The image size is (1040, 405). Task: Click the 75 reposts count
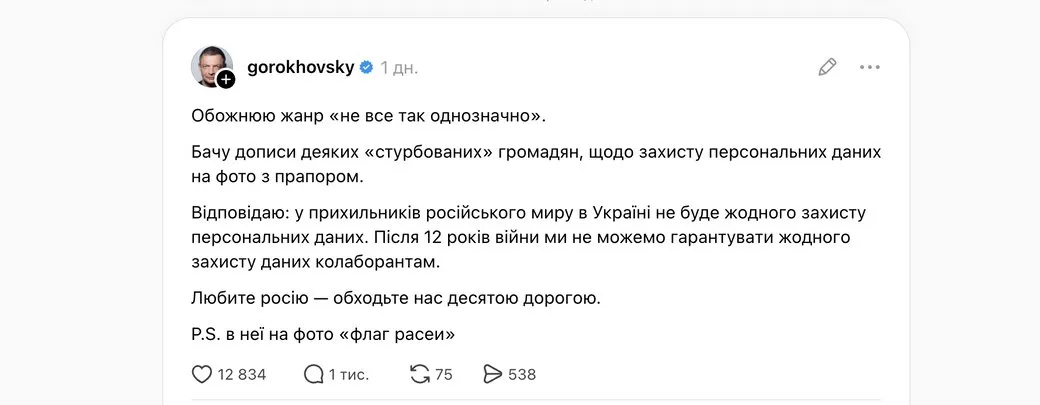pyautogui.click(x=444, y=375)
